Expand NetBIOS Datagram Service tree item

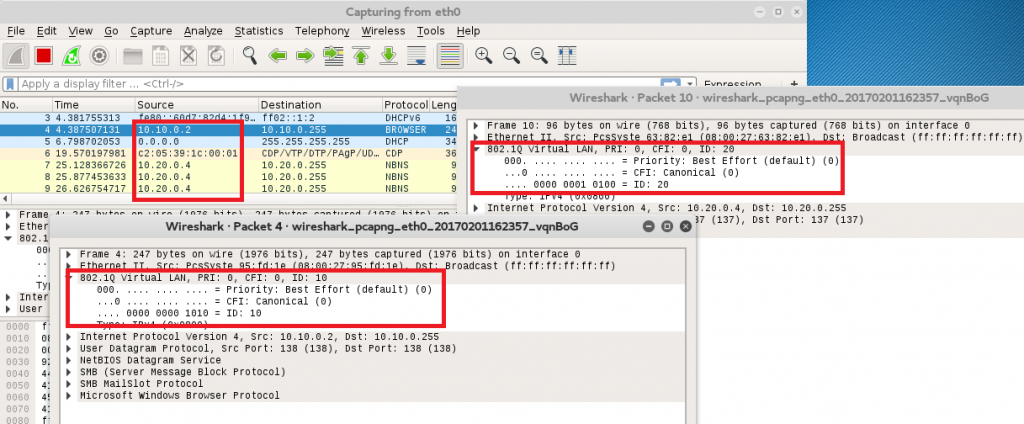coord(71,360)
